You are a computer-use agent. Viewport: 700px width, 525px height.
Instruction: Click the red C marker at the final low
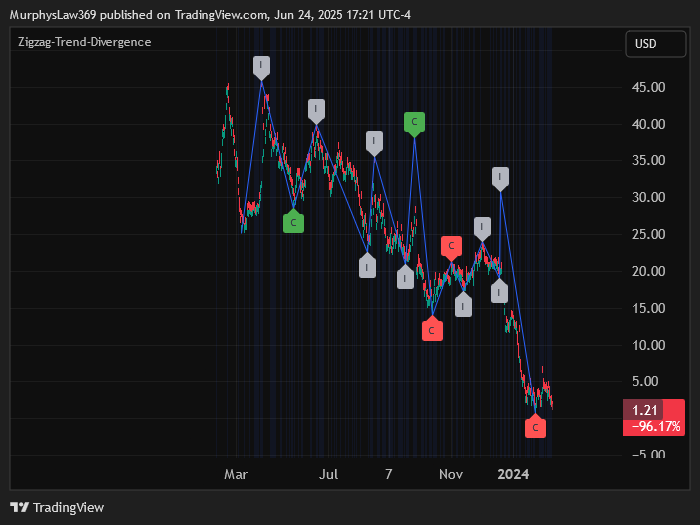(535, 426)
